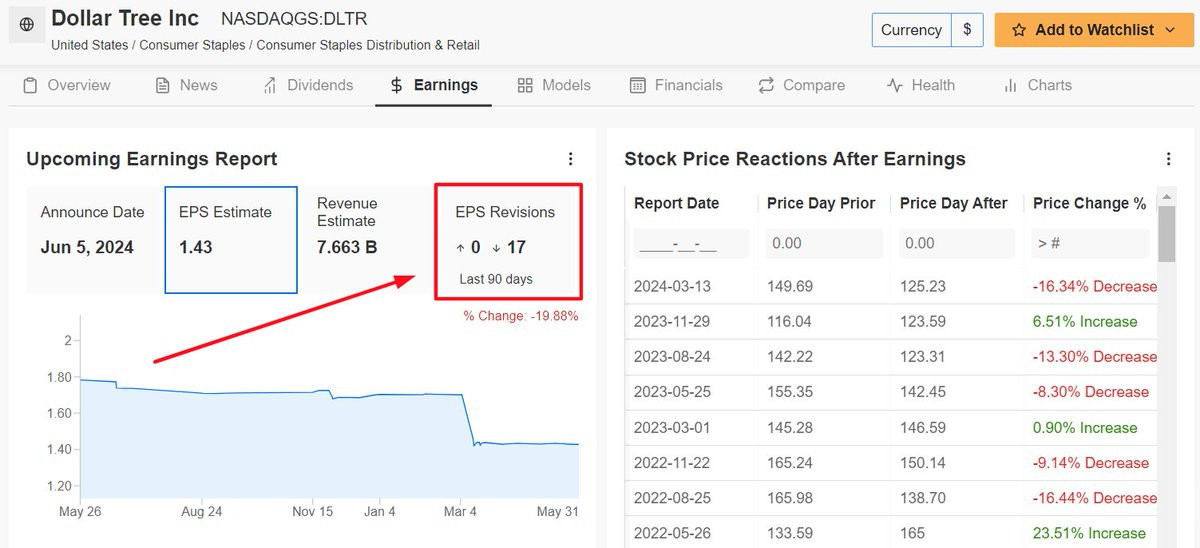The height and width of the screenshot is (548, 1200).
Task: Click the 2022-08-25 report date row
Action: (890, 497)
